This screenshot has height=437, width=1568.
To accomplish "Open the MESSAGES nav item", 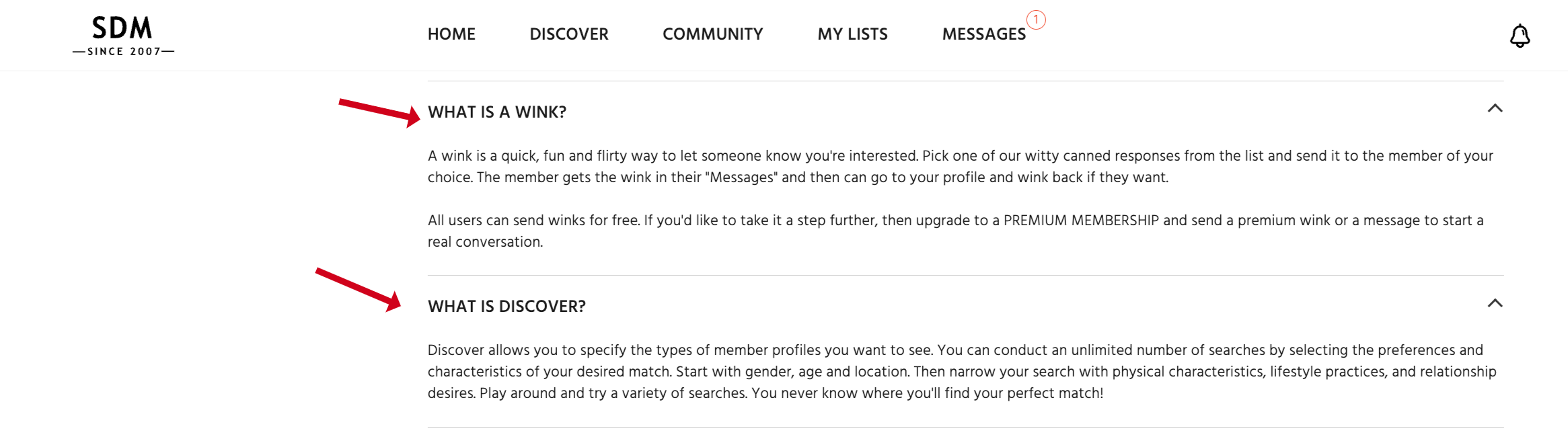I will coord(983,34).
